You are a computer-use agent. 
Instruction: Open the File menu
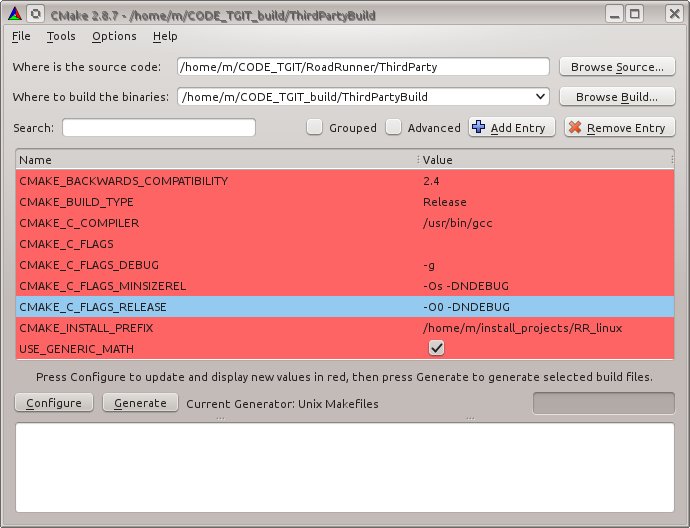21,36
